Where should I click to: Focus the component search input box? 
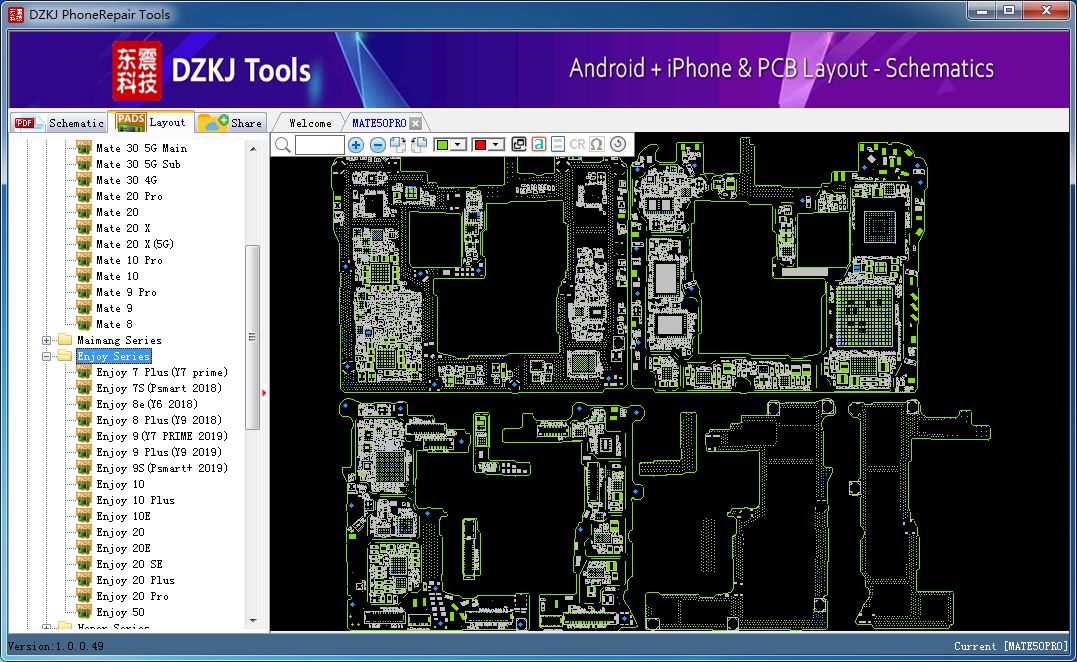tap(319, 144)
